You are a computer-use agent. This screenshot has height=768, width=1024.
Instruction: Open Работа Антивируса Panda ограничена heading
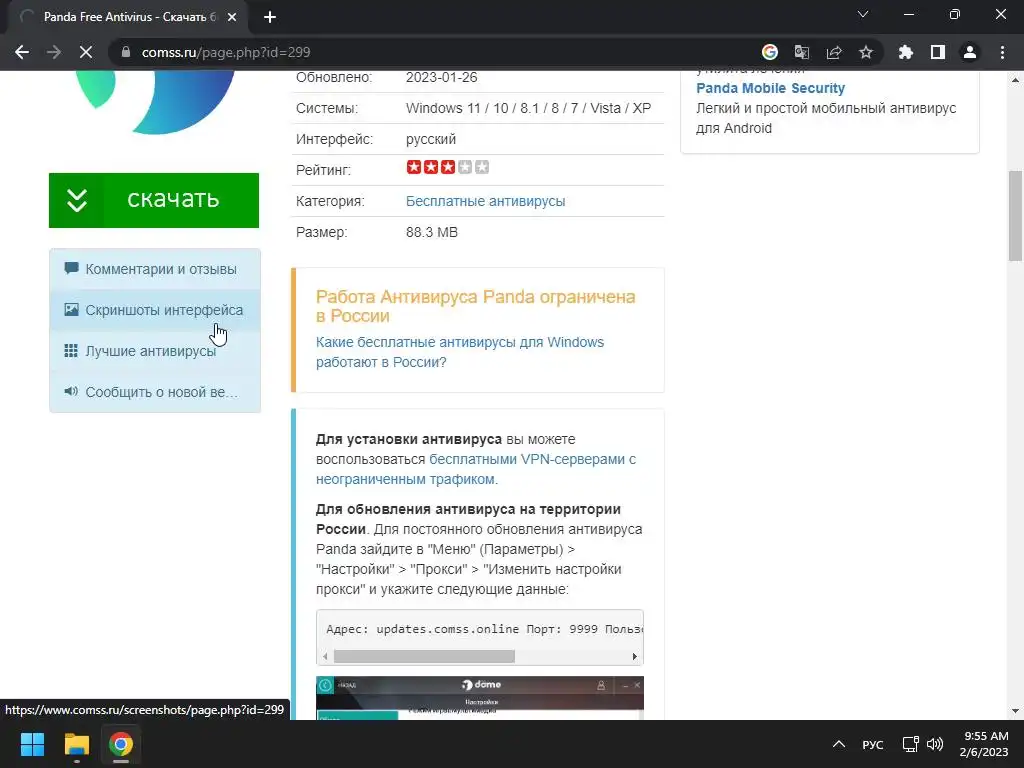475,306
